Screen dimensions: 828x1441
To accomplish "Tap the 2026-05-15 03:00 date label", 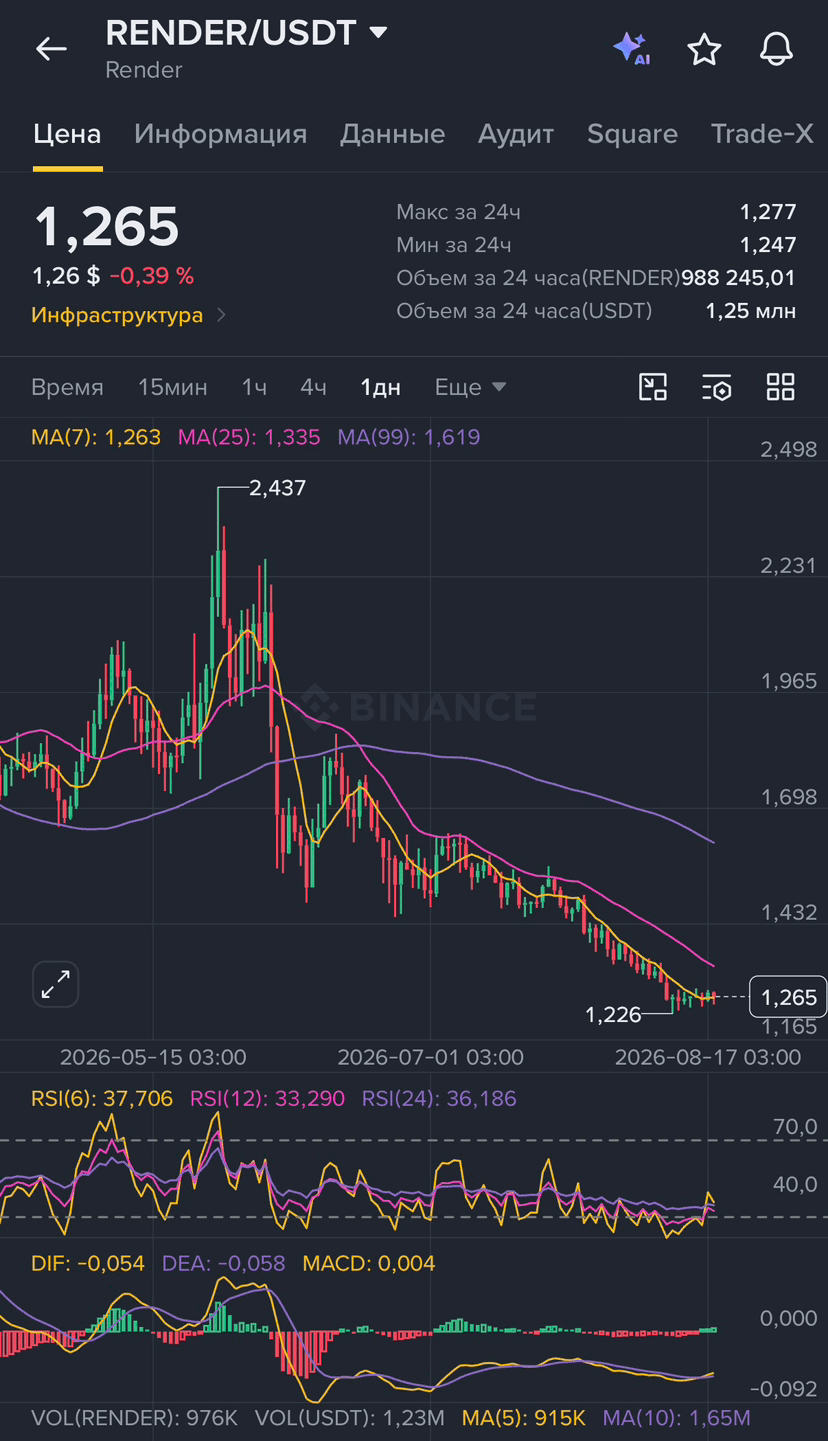I will (153, 1057).
